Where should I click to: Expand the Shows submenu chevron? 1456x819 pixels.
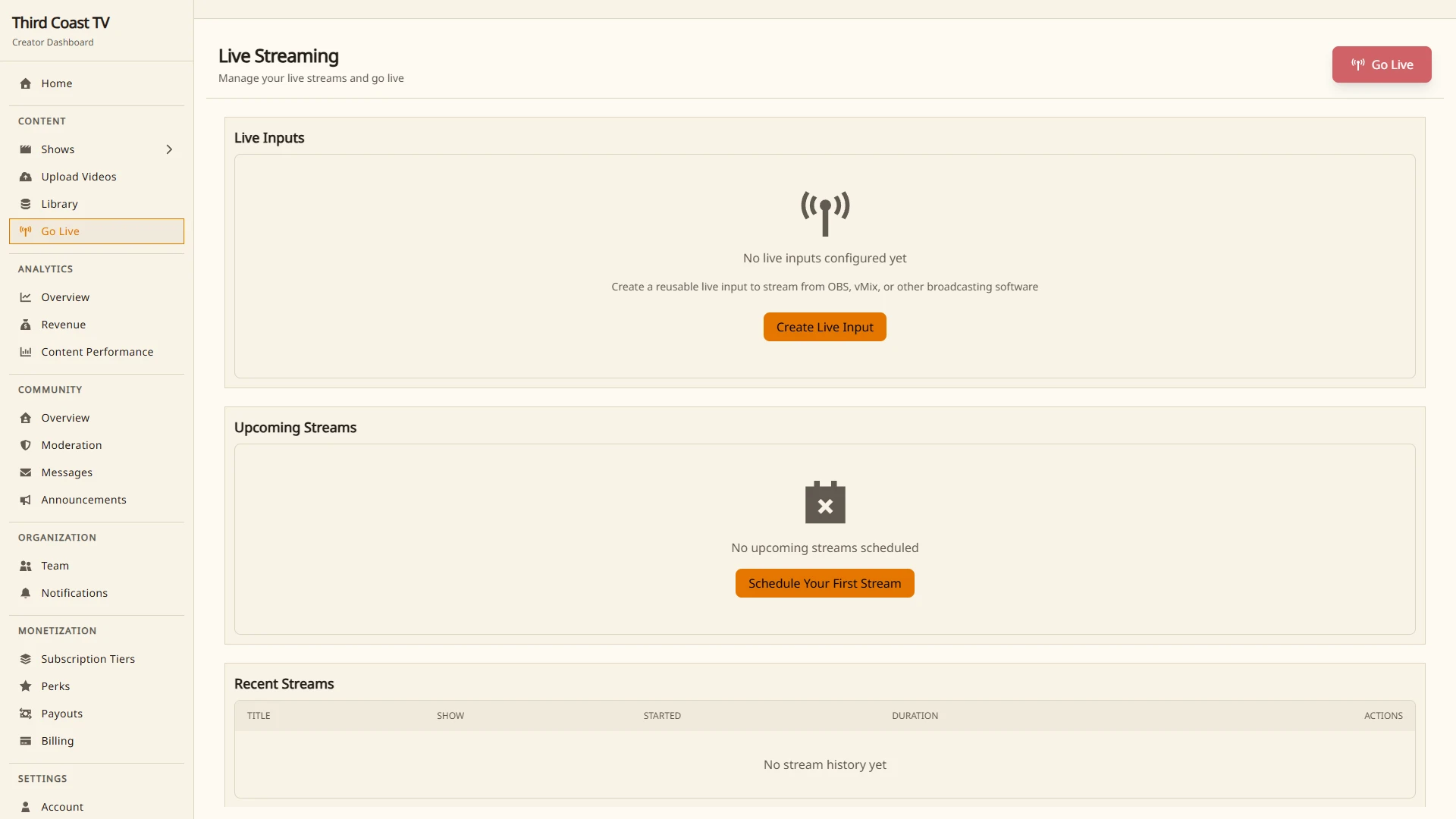point(169,149)
